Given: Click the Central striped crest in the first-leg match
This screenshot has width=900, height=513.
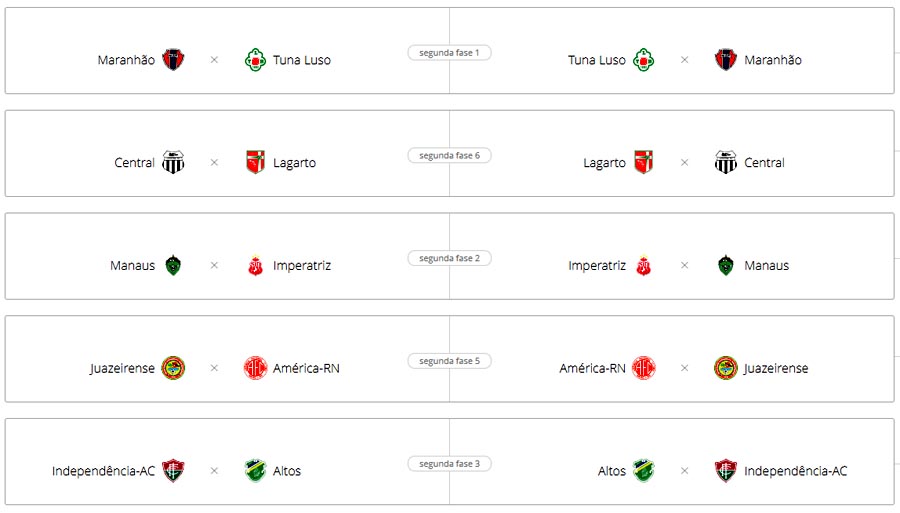Looking at the screenshot, I should (x=173, y=162).
